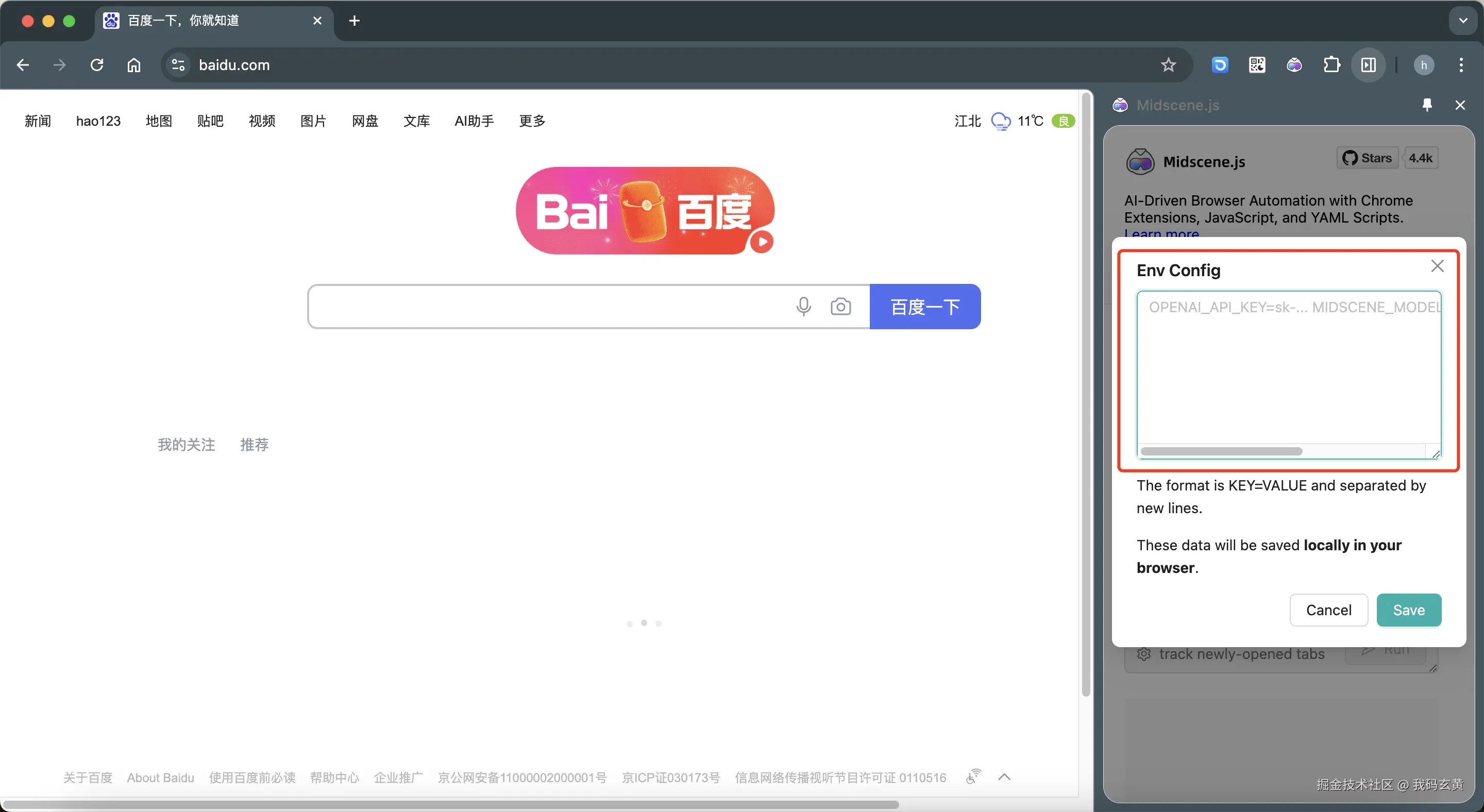Click the Baidu search input field

[x=547, y=307]
